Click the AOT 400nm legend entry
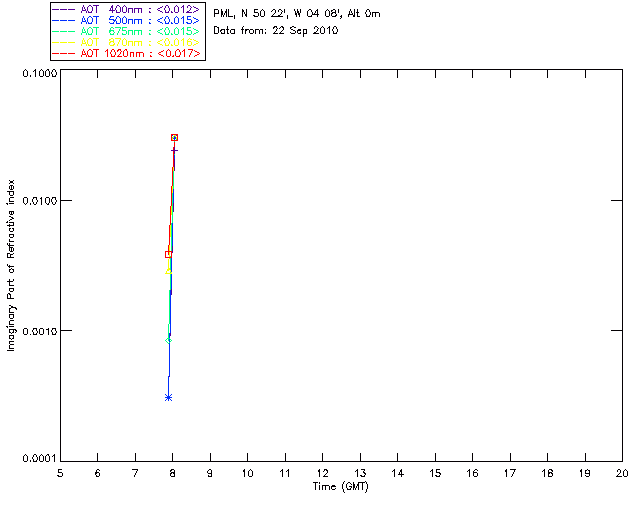640x512 pixels. (127, 9)
